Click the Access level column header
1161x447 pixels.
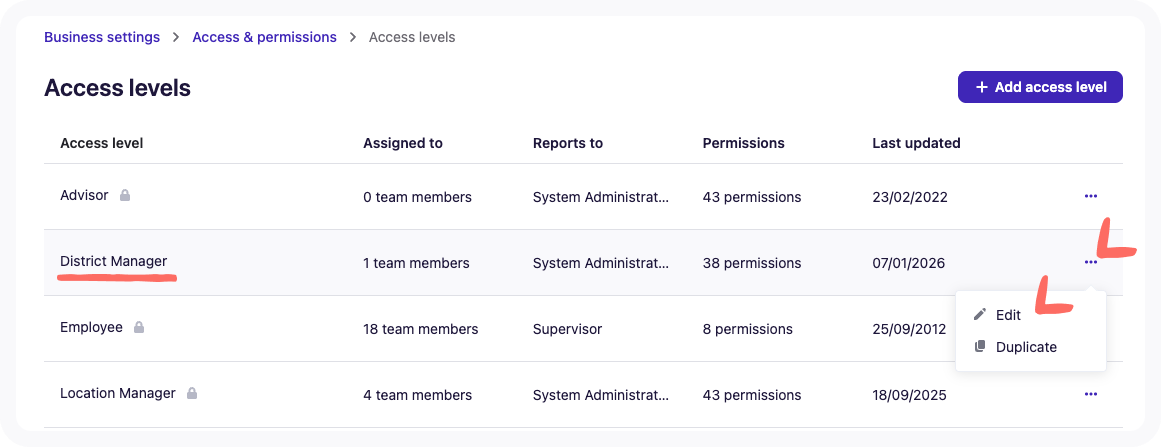(x=101, y=143)
